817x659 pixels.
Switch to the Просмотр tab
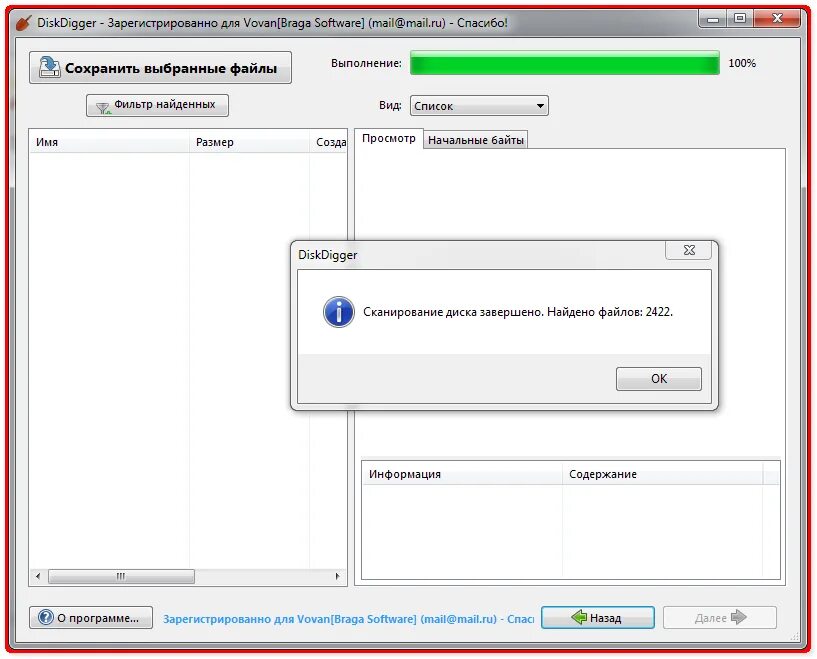(x=389, y=139)
